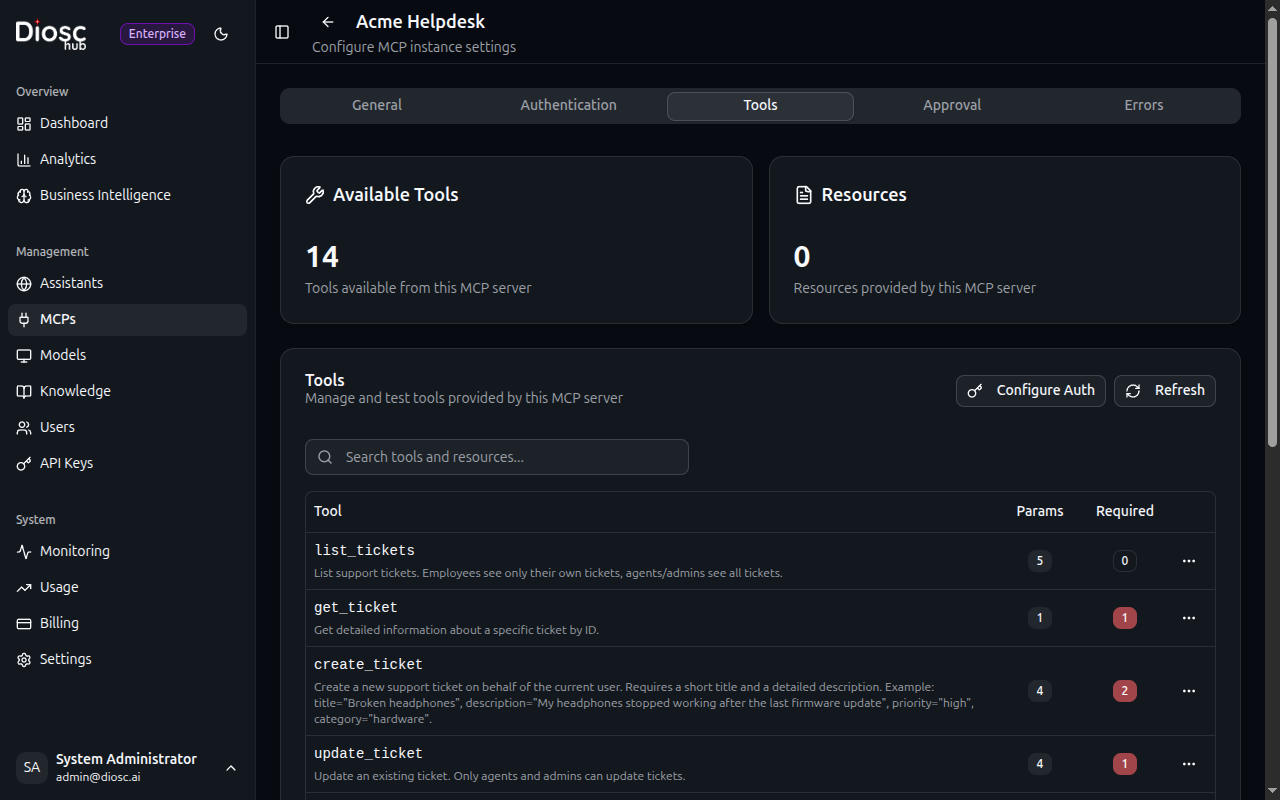Open the Assistants section
1280x800 pixels.
click(x=71, y=283)
